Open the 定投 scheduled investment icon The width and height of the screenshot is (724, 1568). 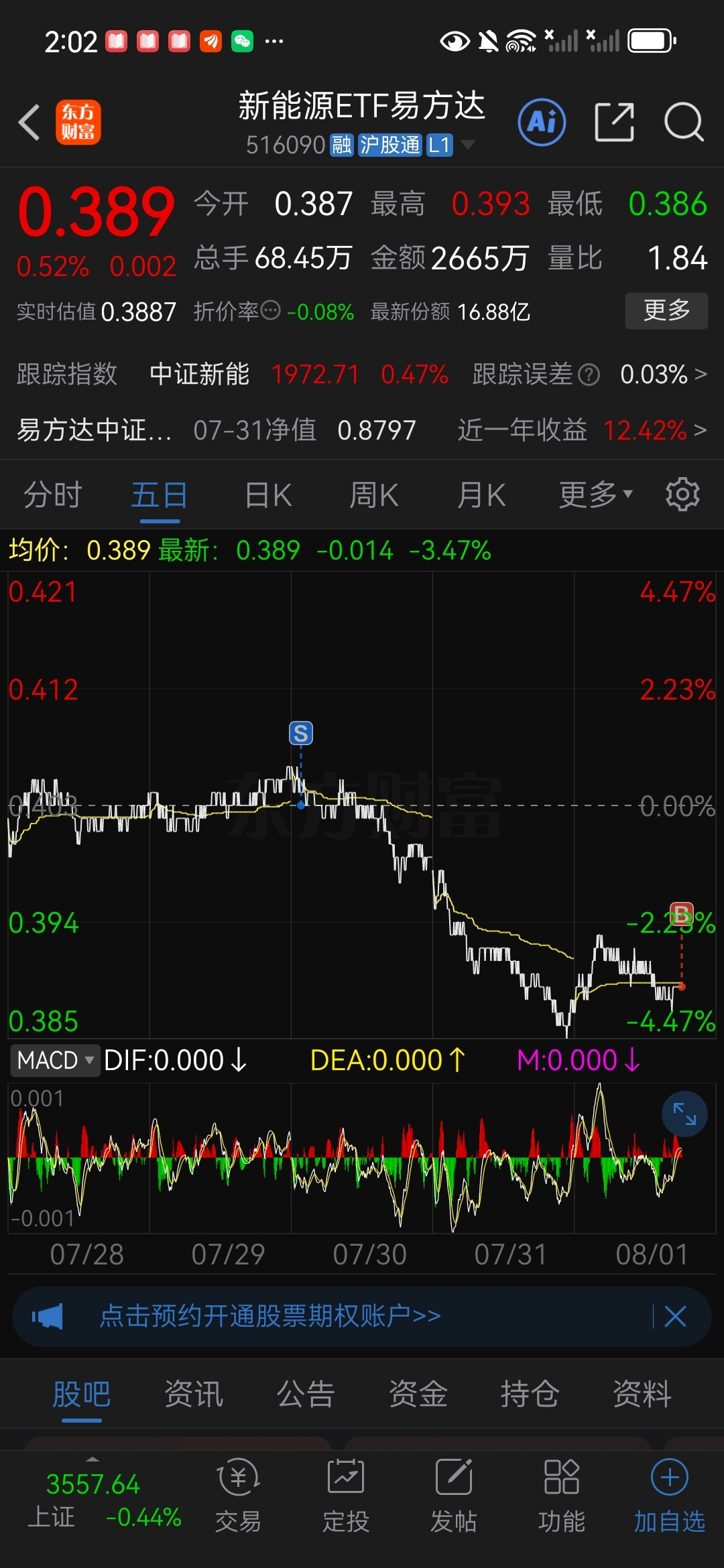(x=346, y=1496)
